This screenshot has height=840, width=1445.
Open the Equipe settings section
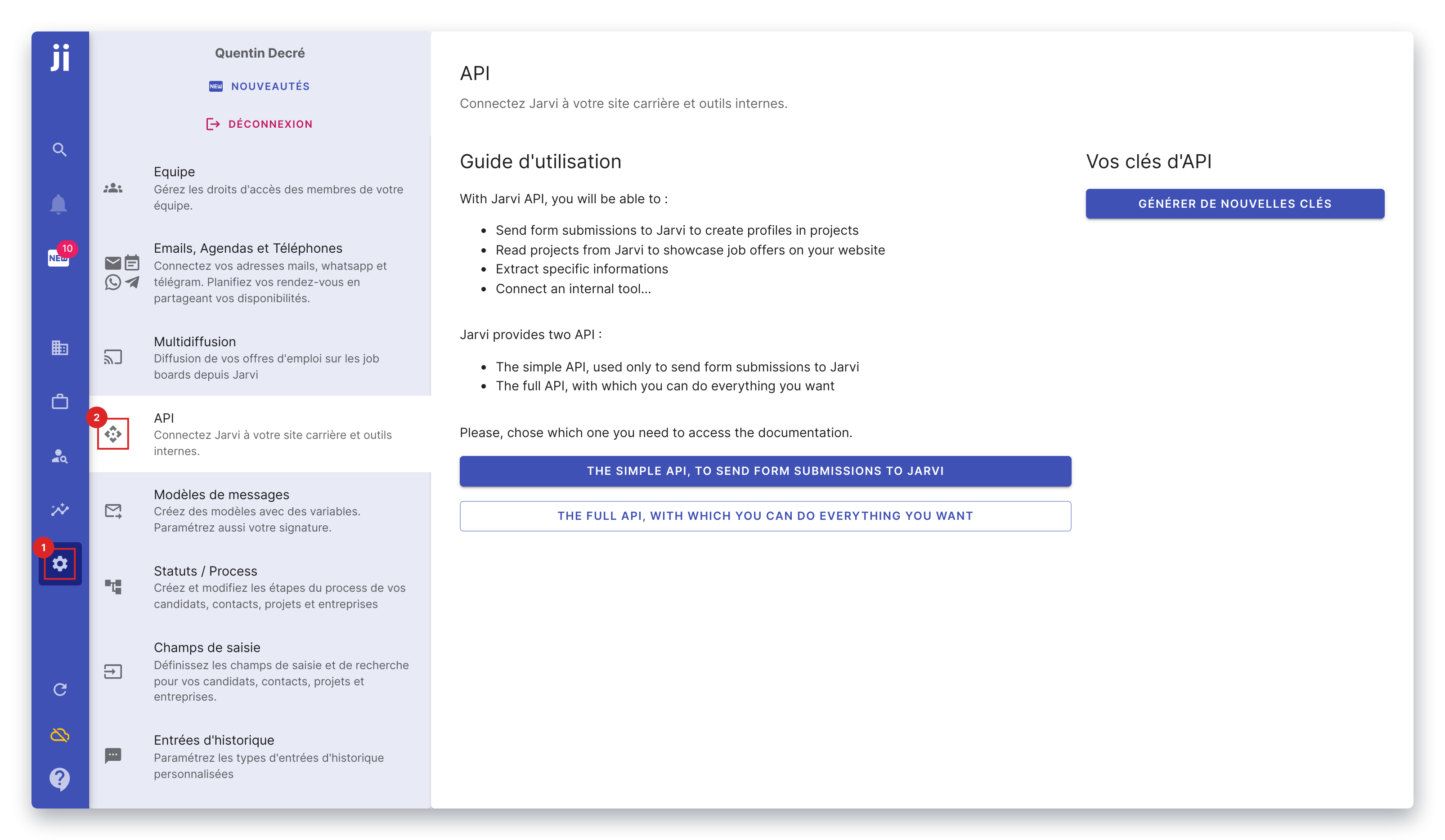[x=260, y=188]
